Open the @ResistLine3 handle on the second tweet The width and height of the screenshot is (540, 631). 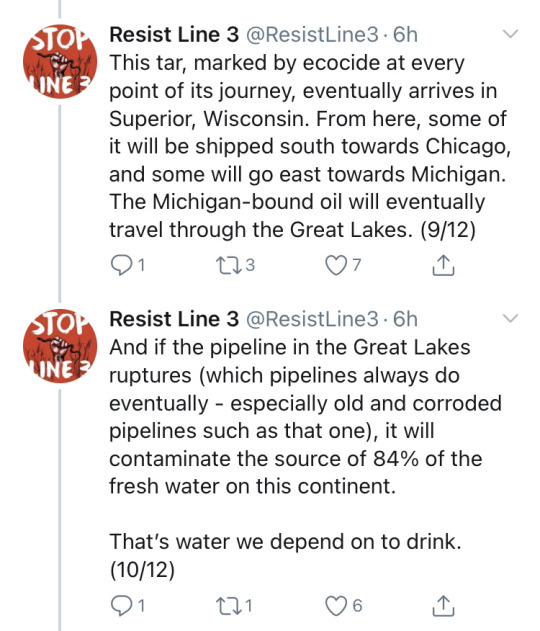click(312, 319)
